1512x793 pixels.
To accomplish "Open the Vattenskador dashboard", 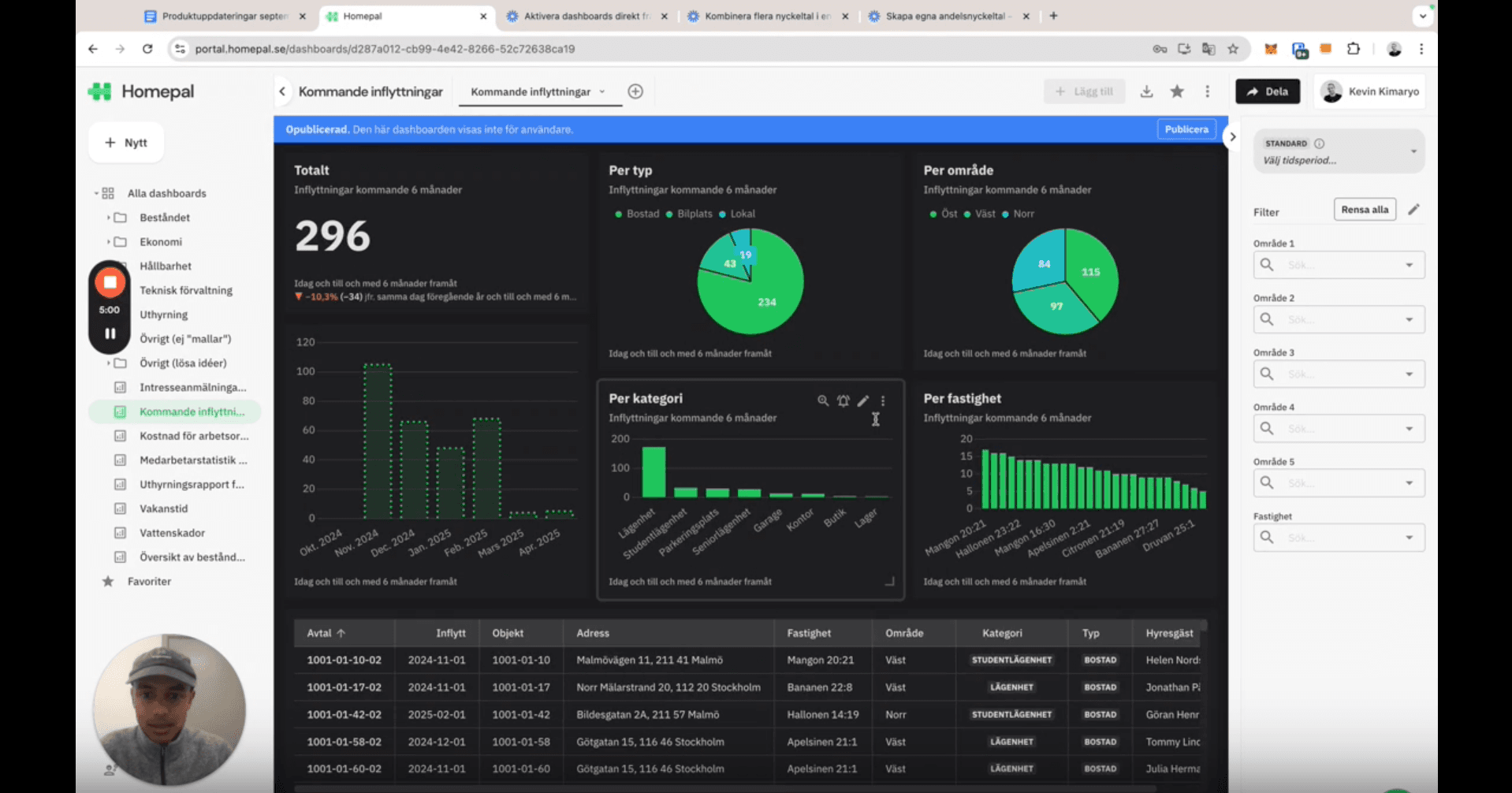I will click(x=172, y=533).
